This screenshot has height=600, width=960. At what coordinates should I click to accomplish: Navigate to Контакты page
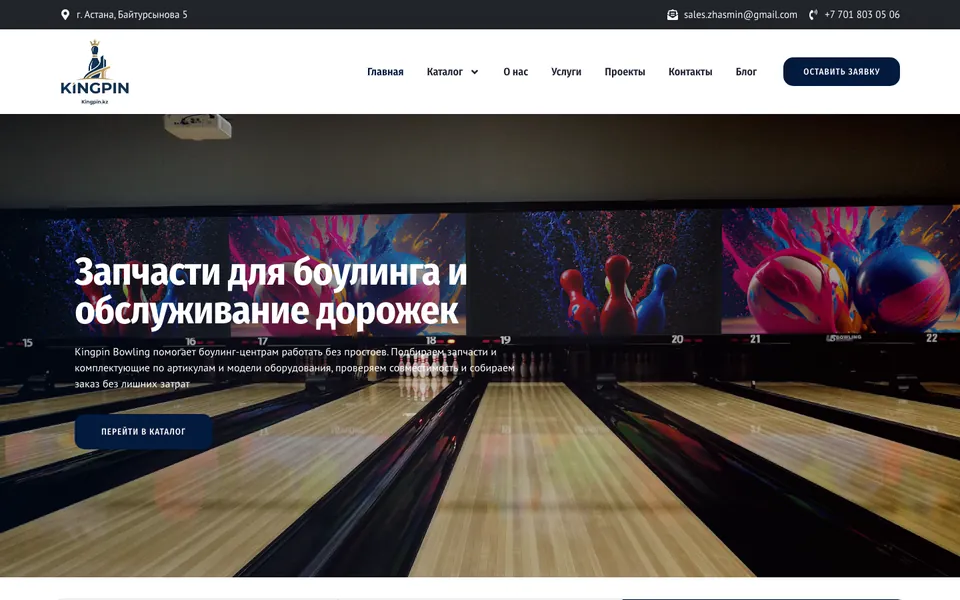tap(690, 72)
